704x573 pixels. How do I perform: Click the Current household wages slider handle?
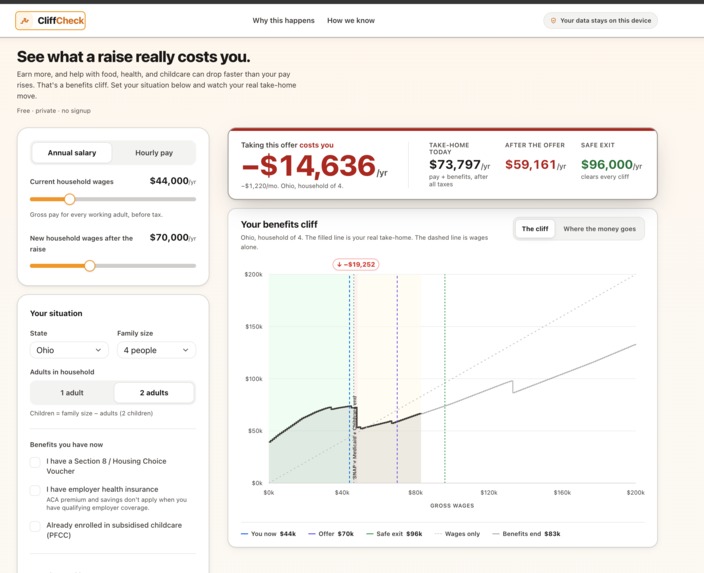pos(70,199)
